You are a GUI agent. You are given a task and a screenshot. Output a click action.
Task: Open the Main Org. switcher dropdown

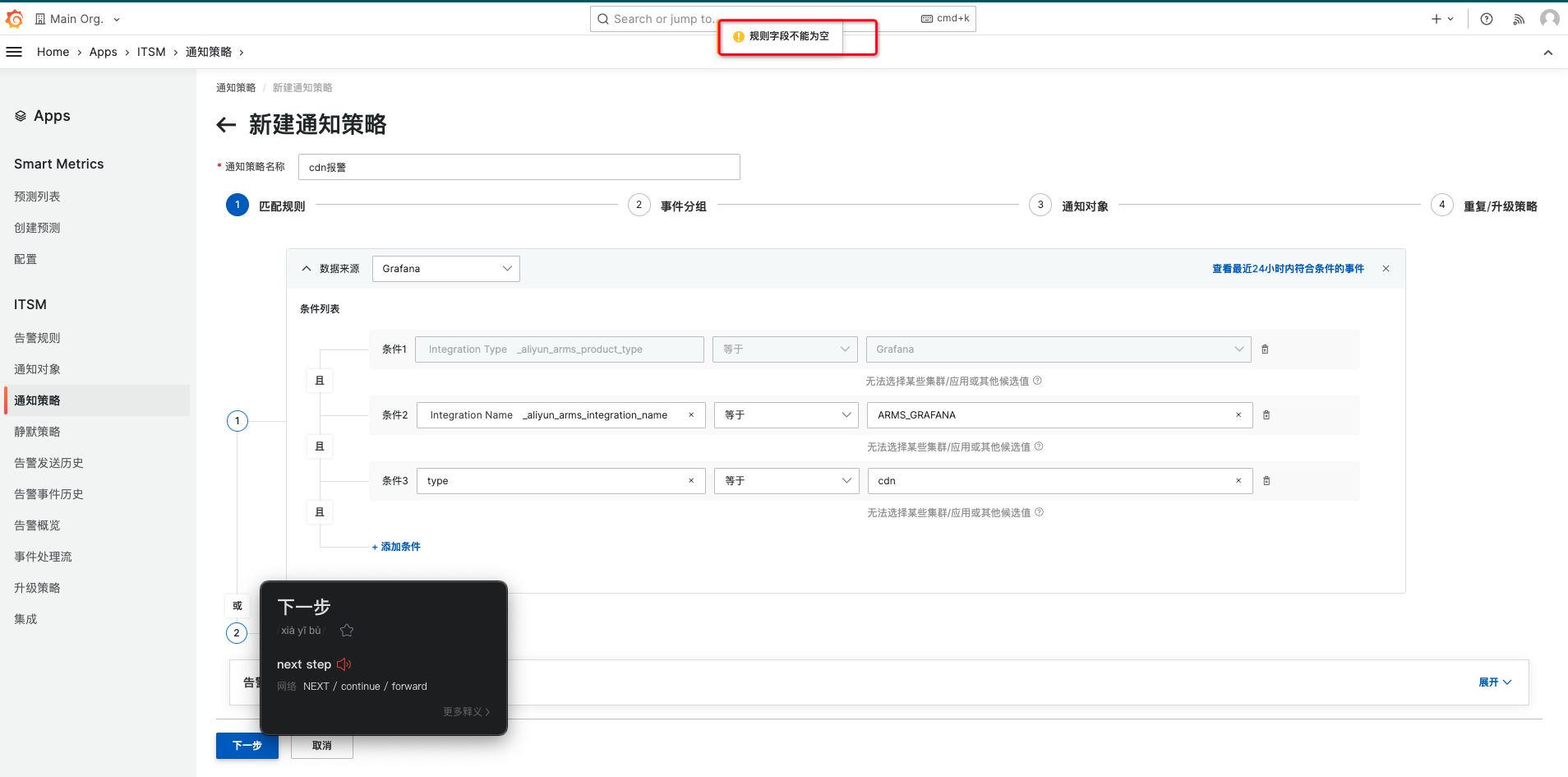(77, 19)
